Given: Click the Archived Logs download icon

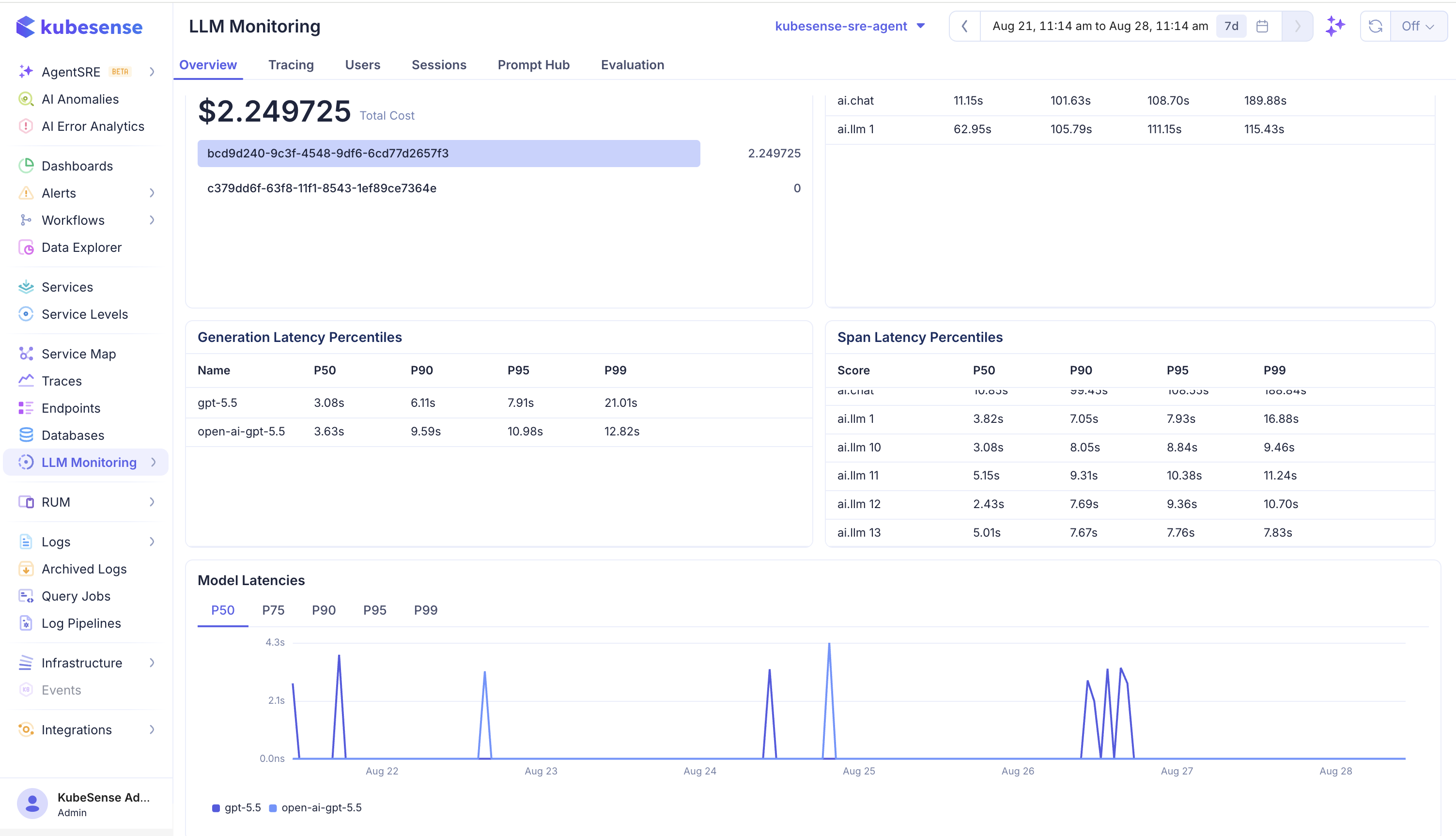Looking at the screenshot, I should coord(26,569).
